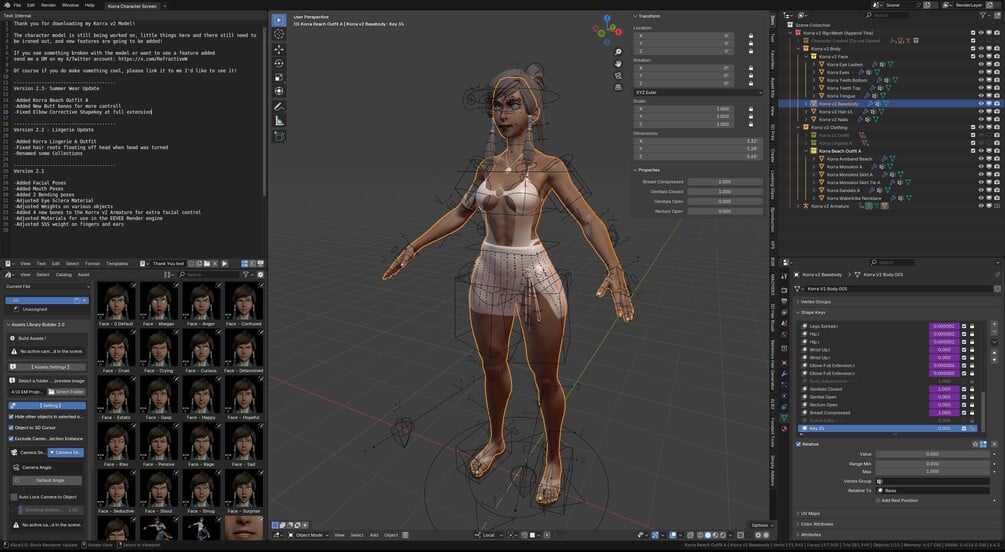Open Templates menu in text editor
This screenshot has width=1005, height=552.
click(x=117, y=263)
